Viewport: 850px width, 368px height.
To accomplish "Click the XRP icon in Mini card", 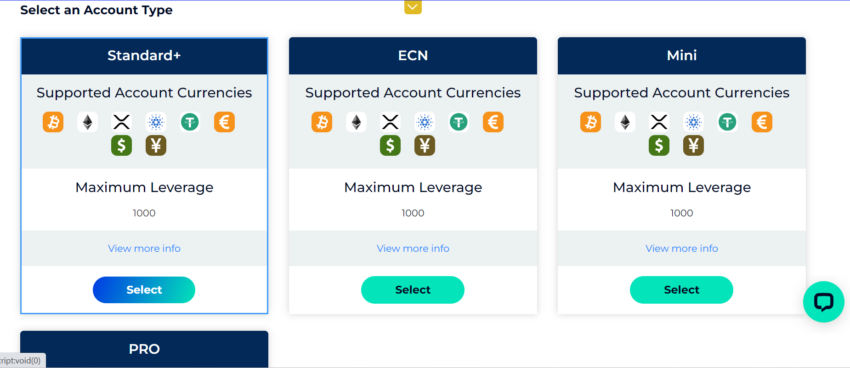I will [x=659, y=122].
